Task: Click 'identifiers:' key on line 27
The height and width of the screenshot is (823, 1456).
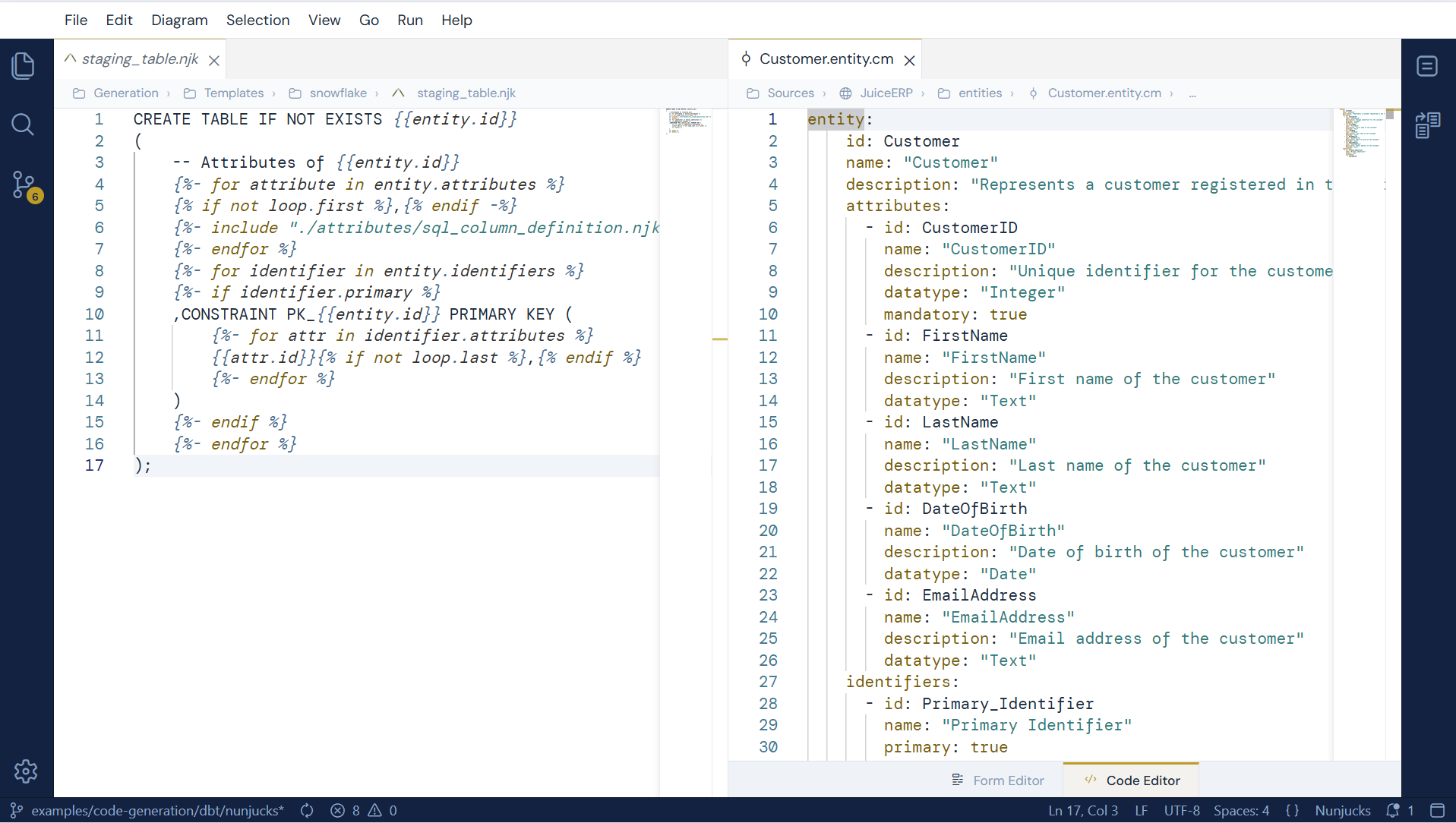Action: tap(902, 682)
